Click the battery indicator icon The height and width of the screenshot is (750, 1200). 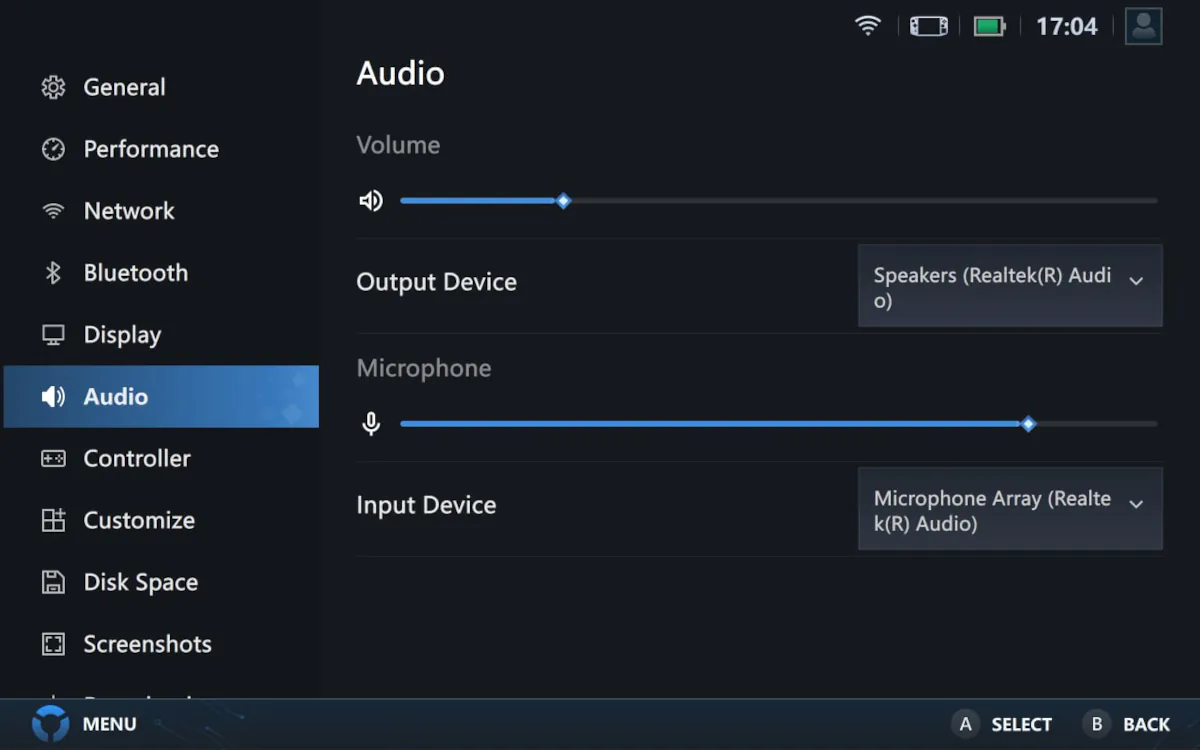989,26
